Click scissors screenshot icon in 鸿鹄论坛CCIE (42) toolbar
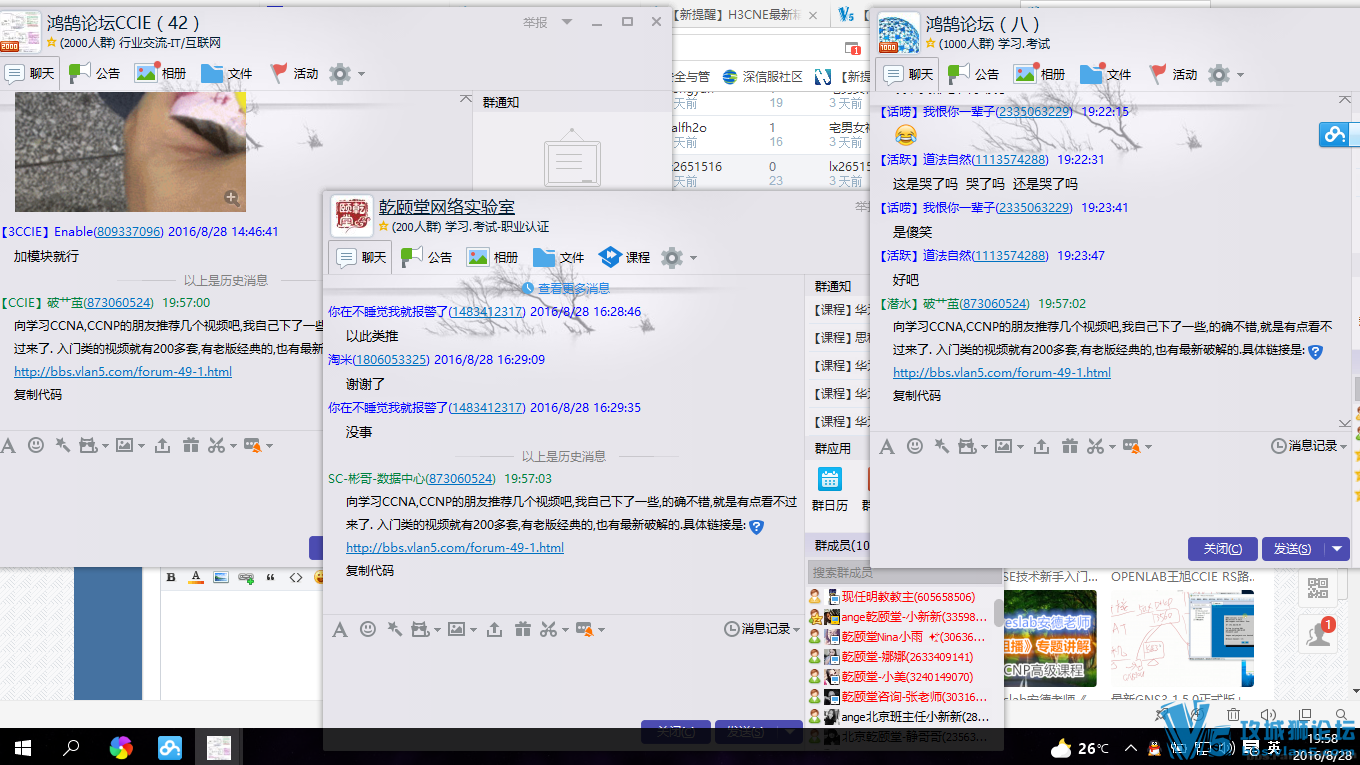This screenshot has width=1360, height=765. tap(215, 445)
